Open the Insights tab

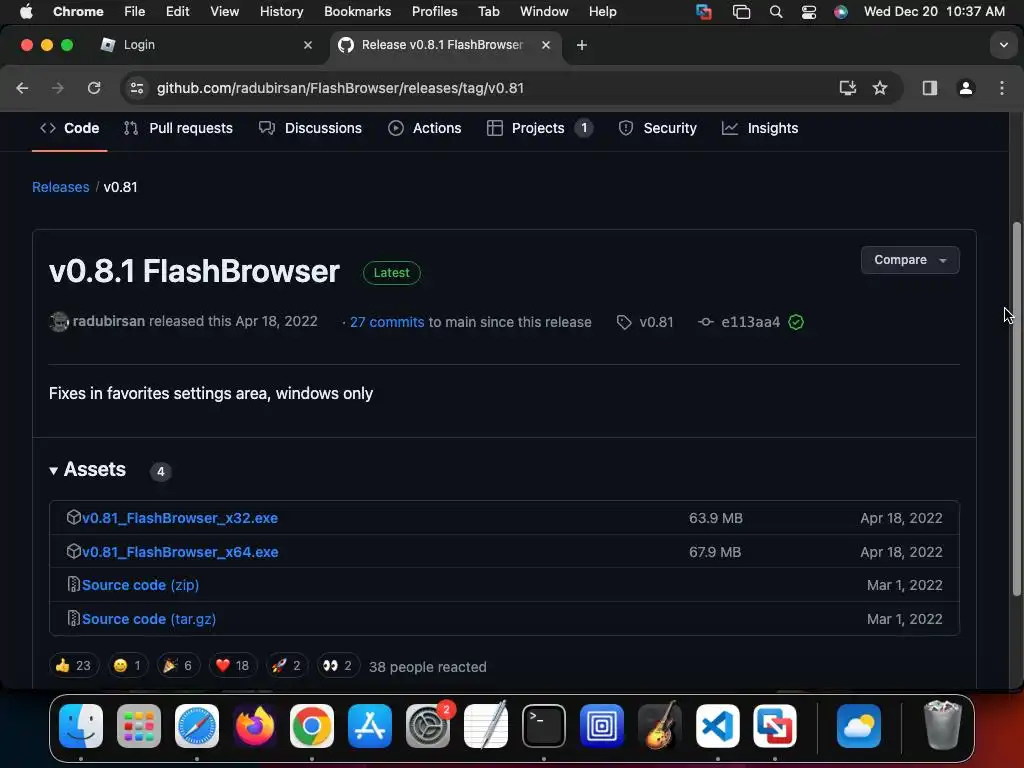[x=760, y=128]
